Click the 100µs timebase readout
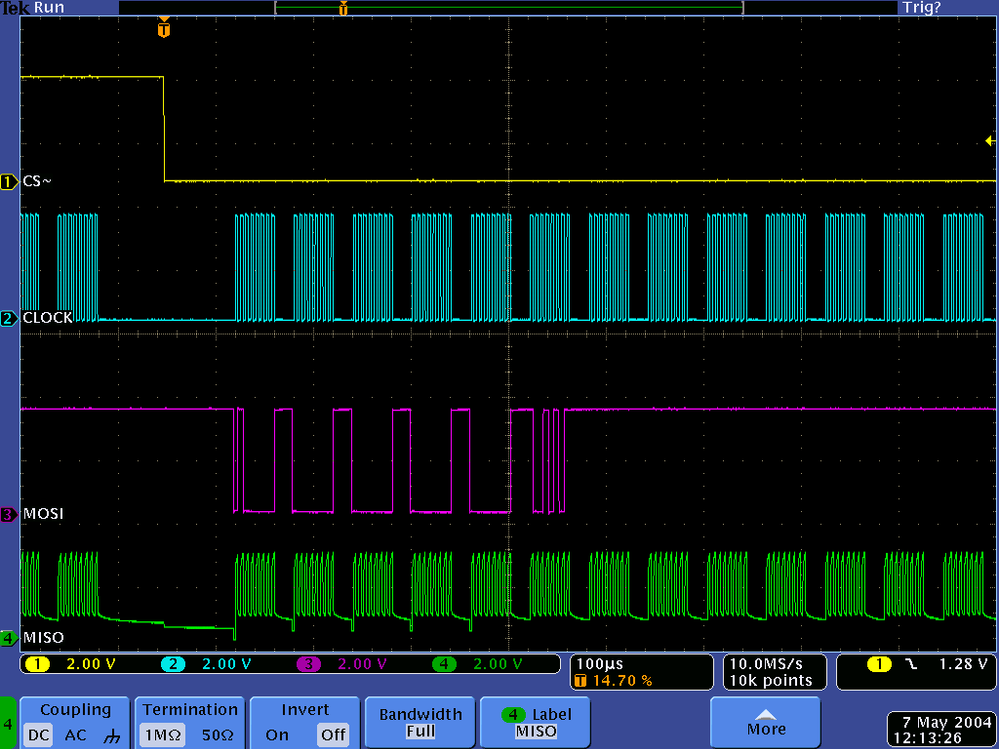 click(600, 664)
